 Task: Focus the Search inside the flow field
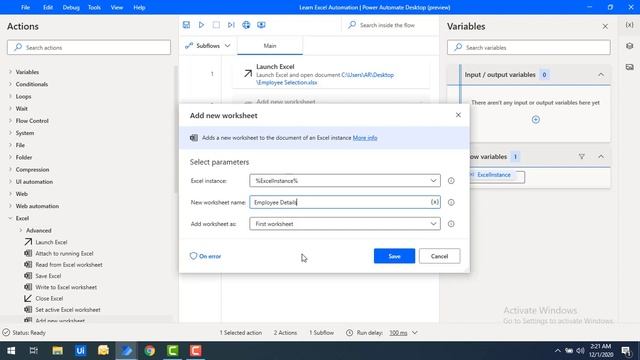click(388, 25)
